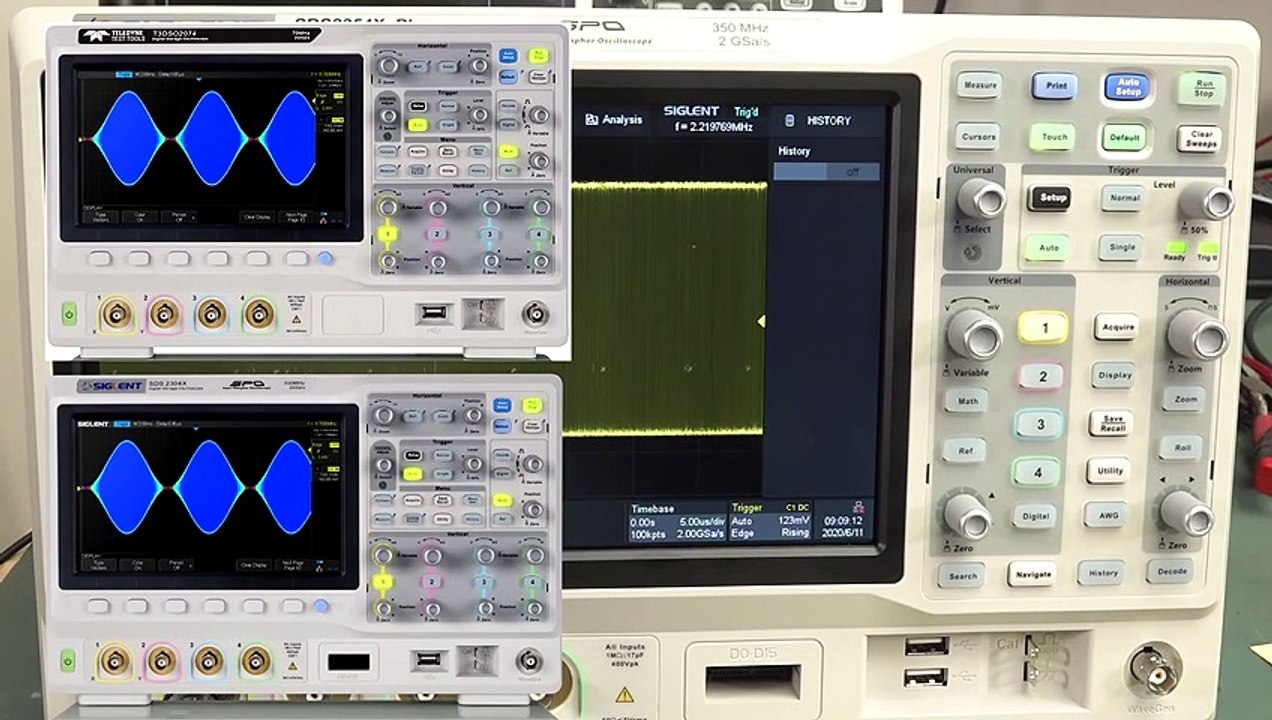Toggle the Touch screen button
The height and width of the screenshot is (720, 1272).
[x=1054, y=138]
